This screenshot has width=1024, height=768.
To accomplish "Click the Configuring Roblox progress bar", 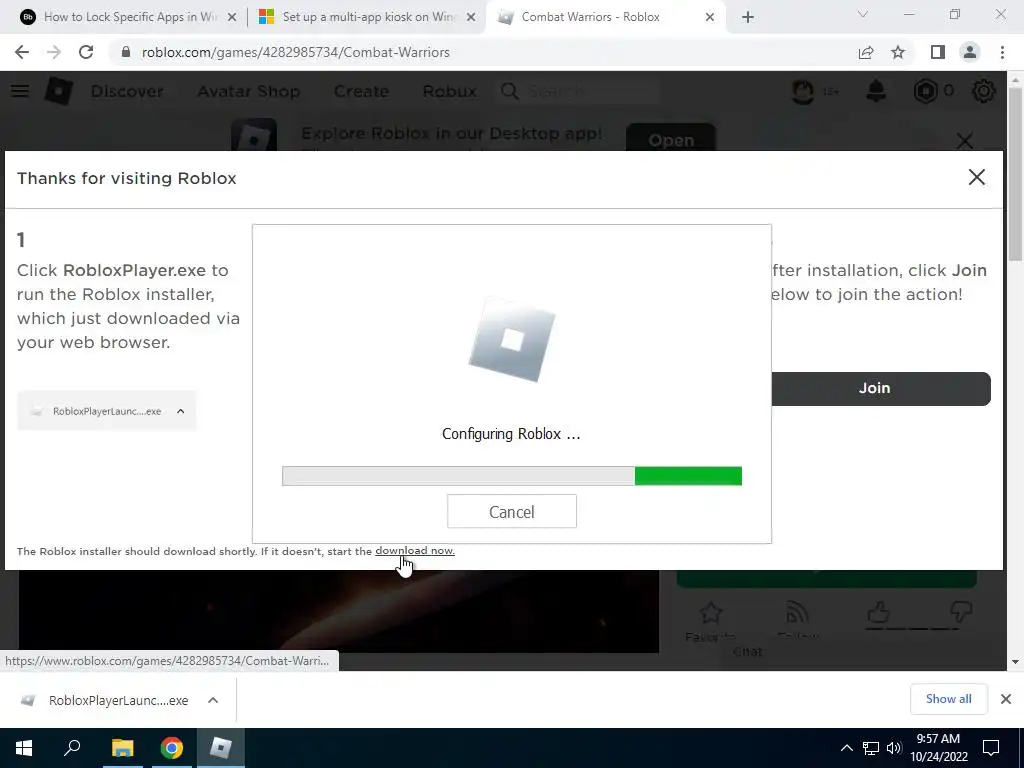I will [x=512, y=476].
